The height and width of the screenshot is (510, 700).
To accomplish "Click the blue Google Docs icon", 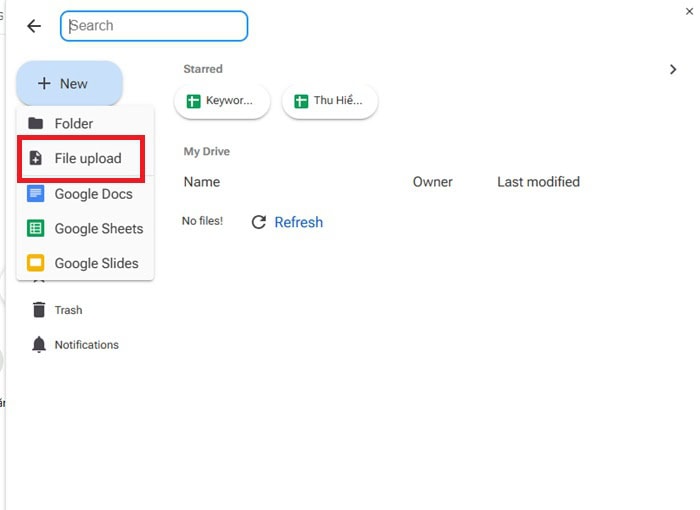I will 36,193.
